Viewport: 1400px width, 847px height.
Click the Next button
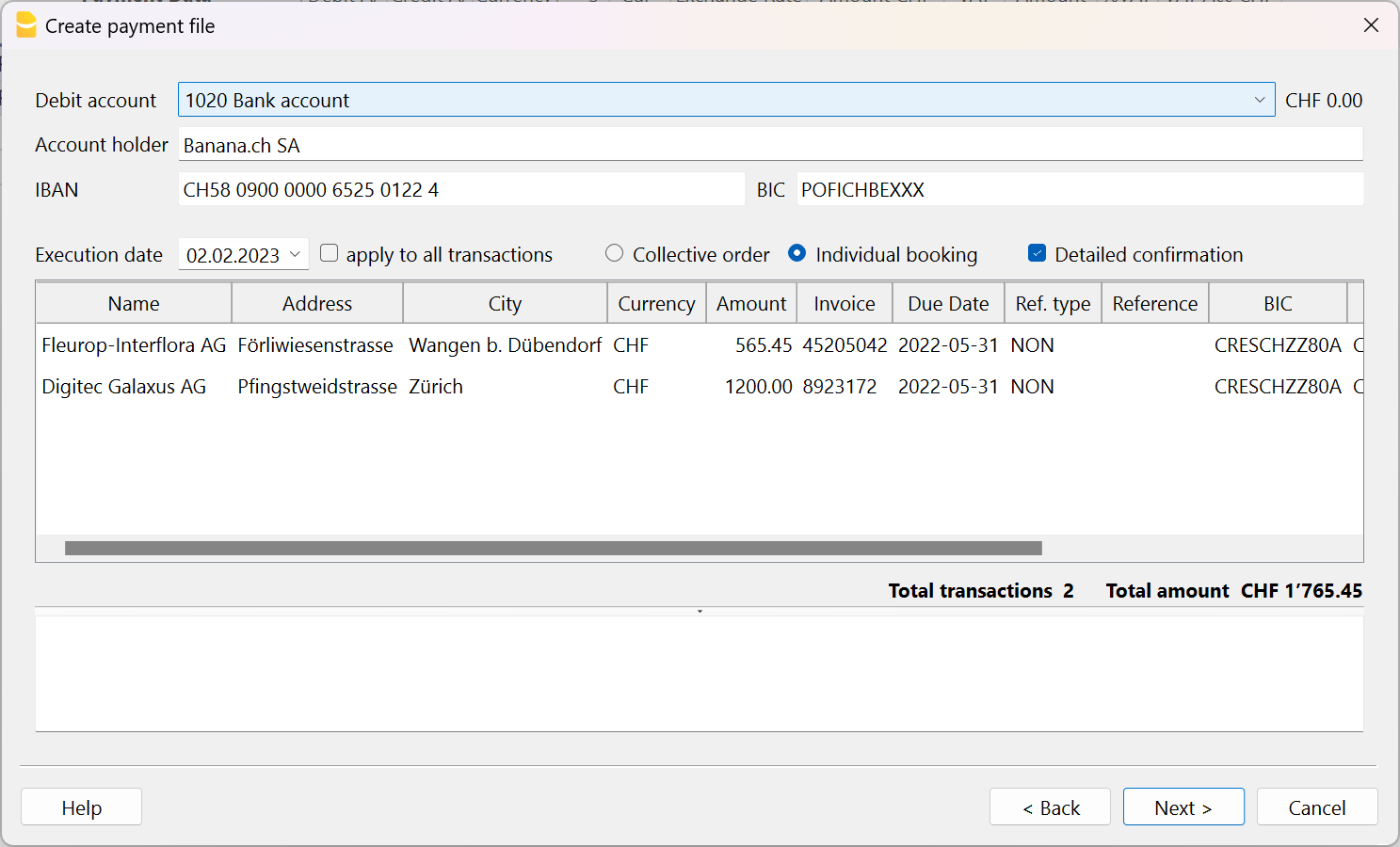(1183, 807)
